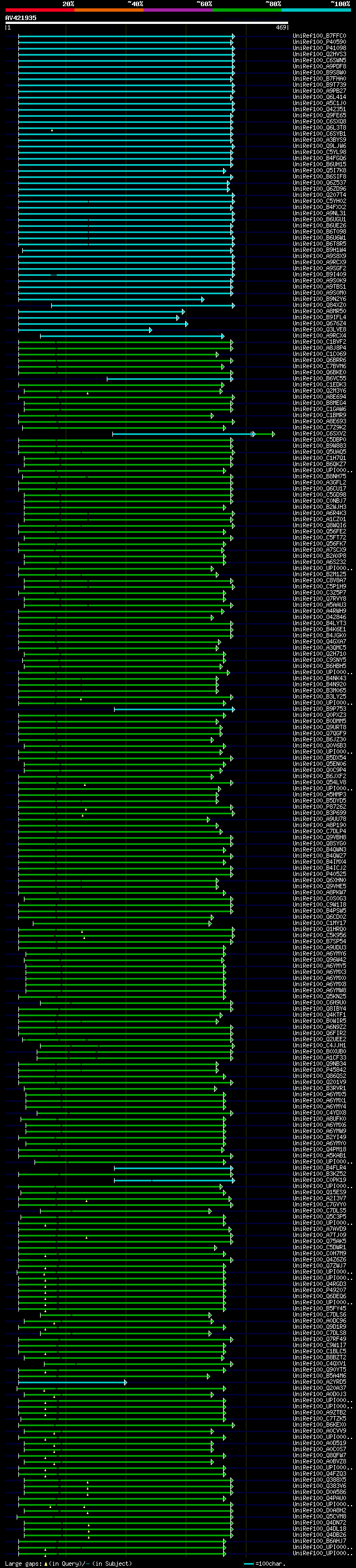Select hit UniRef100_B7FFC0
This screenshot has width=356, height=1568.
point(319,36)
